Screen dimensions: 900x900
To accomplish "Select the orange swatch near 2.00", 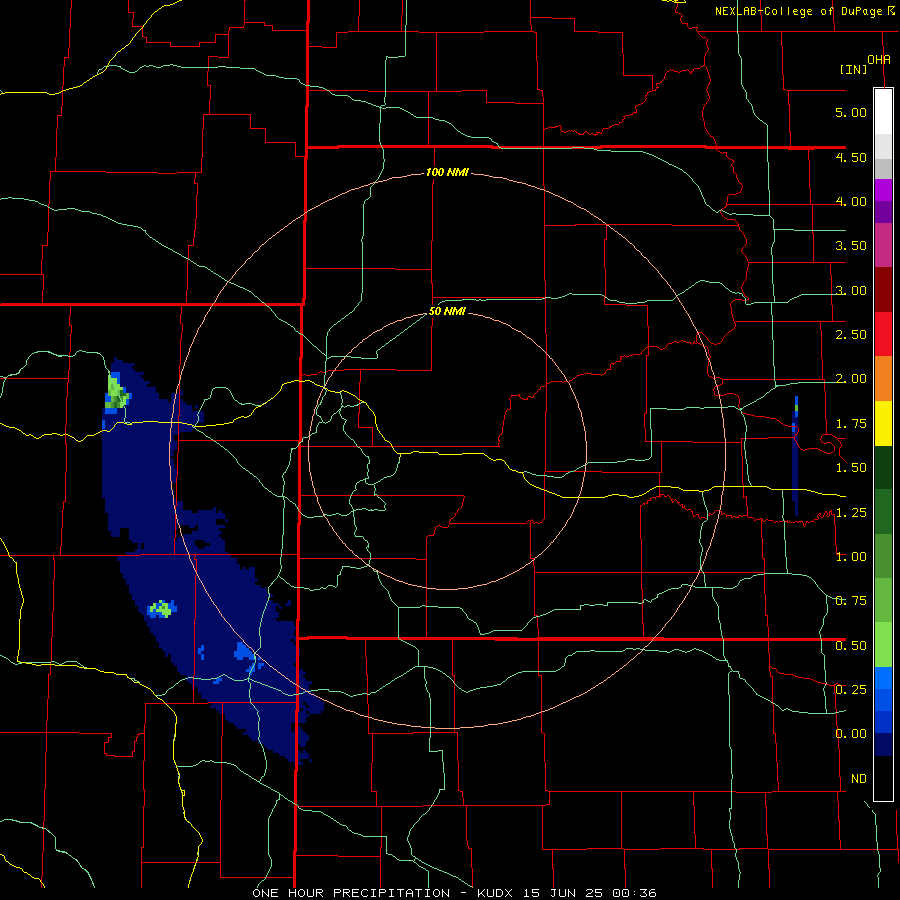I will [x=883, y=379].
